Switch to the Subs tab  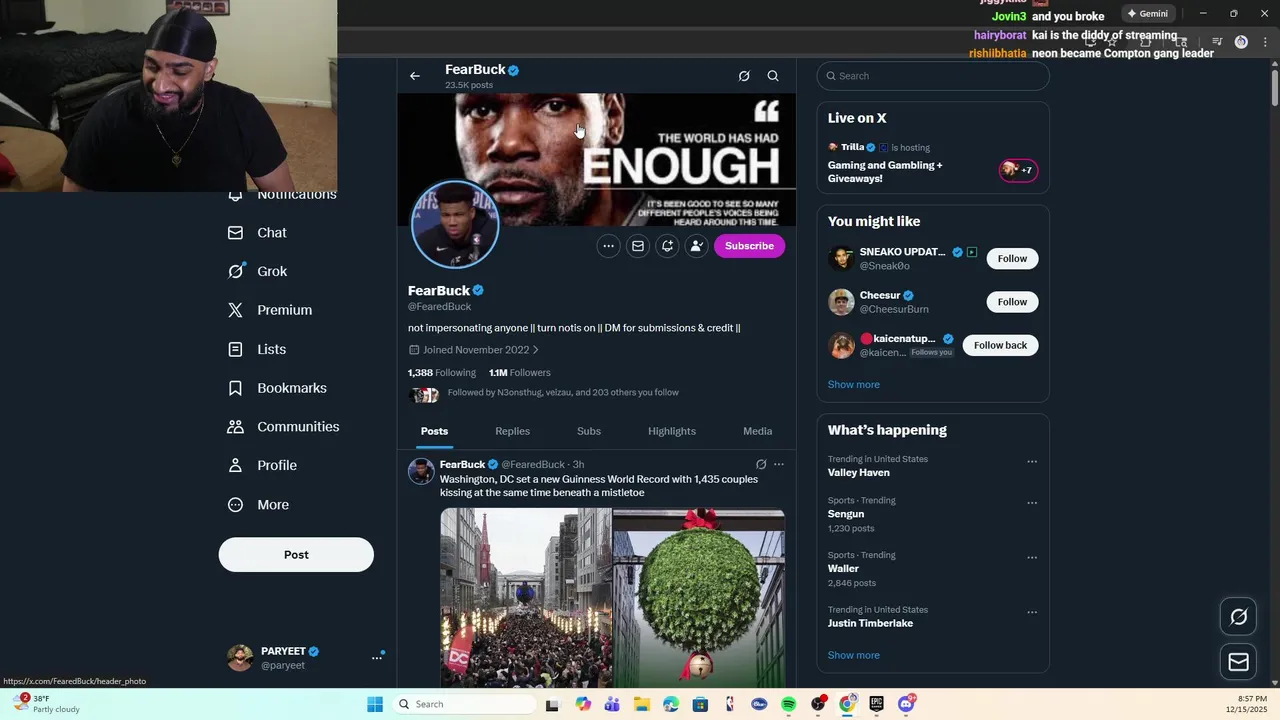click(x=589, y=431)
